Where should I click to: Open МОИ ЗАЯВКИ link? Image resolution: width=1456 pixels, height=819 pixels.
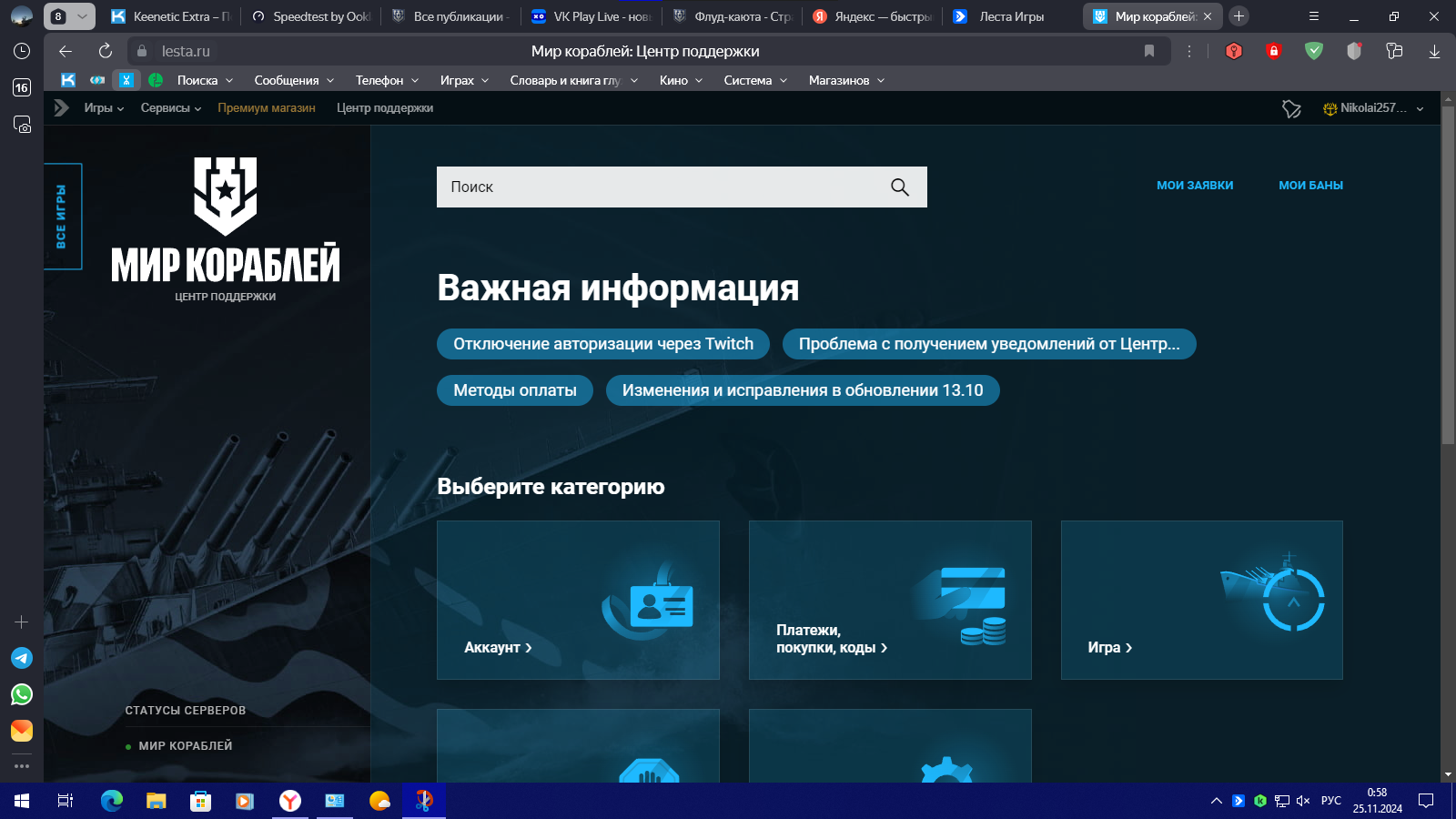coord(1195,186)
